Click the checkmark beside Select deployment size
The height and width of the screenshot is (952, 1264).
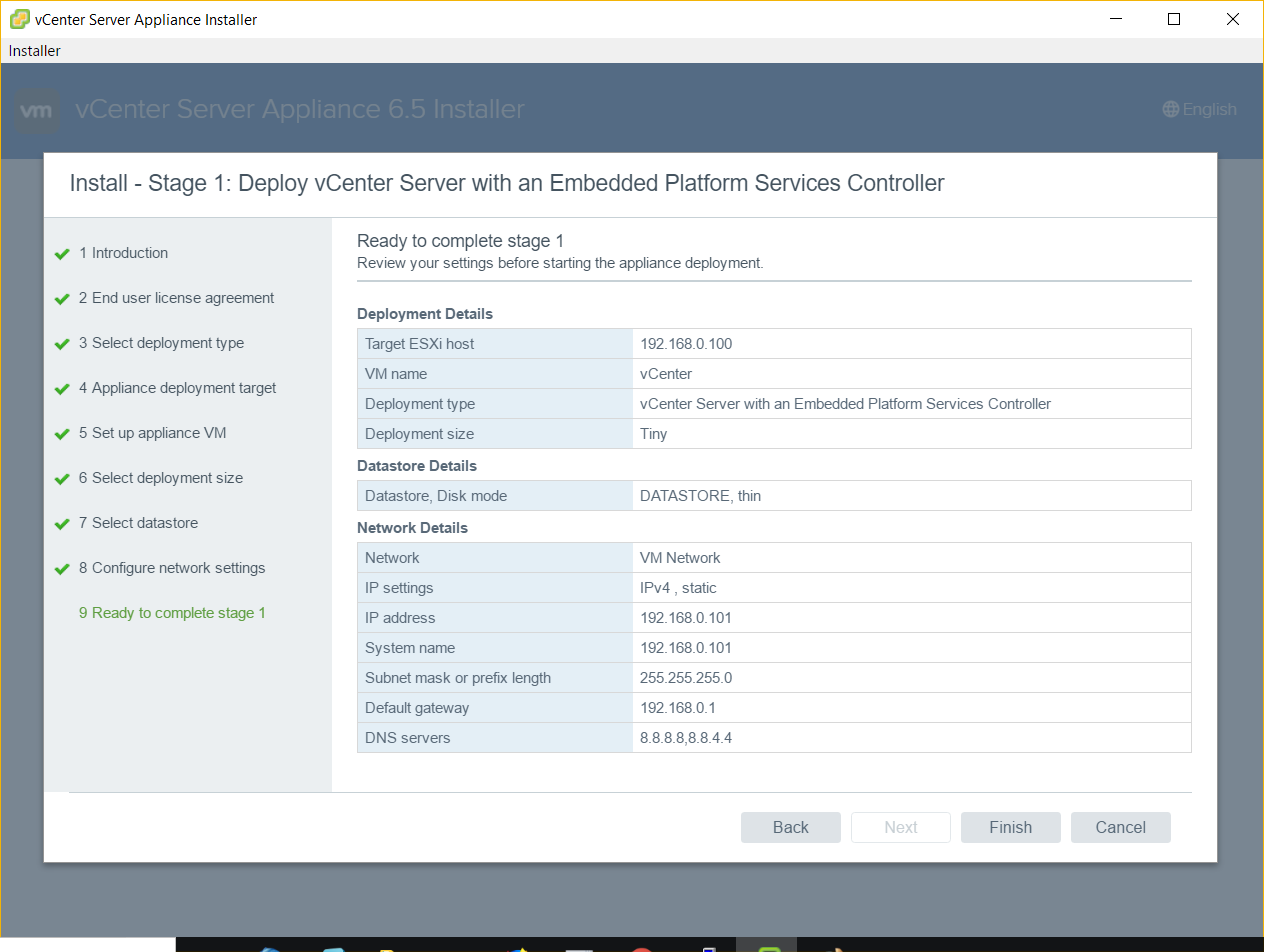tap(62, 479)
